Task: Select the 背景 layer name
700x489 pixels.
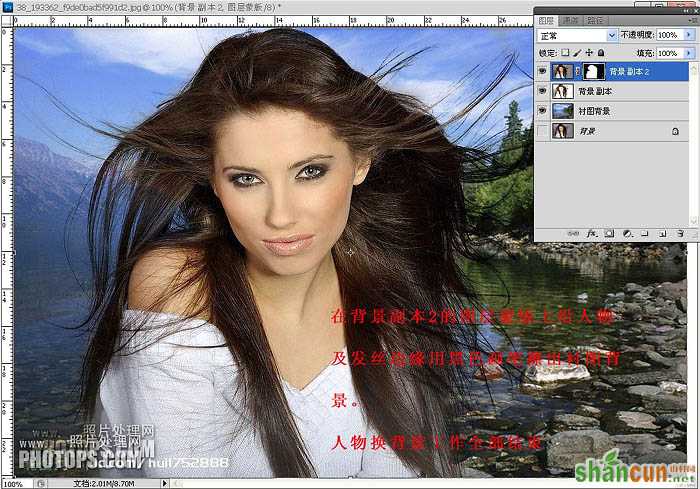Action: click(x=587, y=131)
